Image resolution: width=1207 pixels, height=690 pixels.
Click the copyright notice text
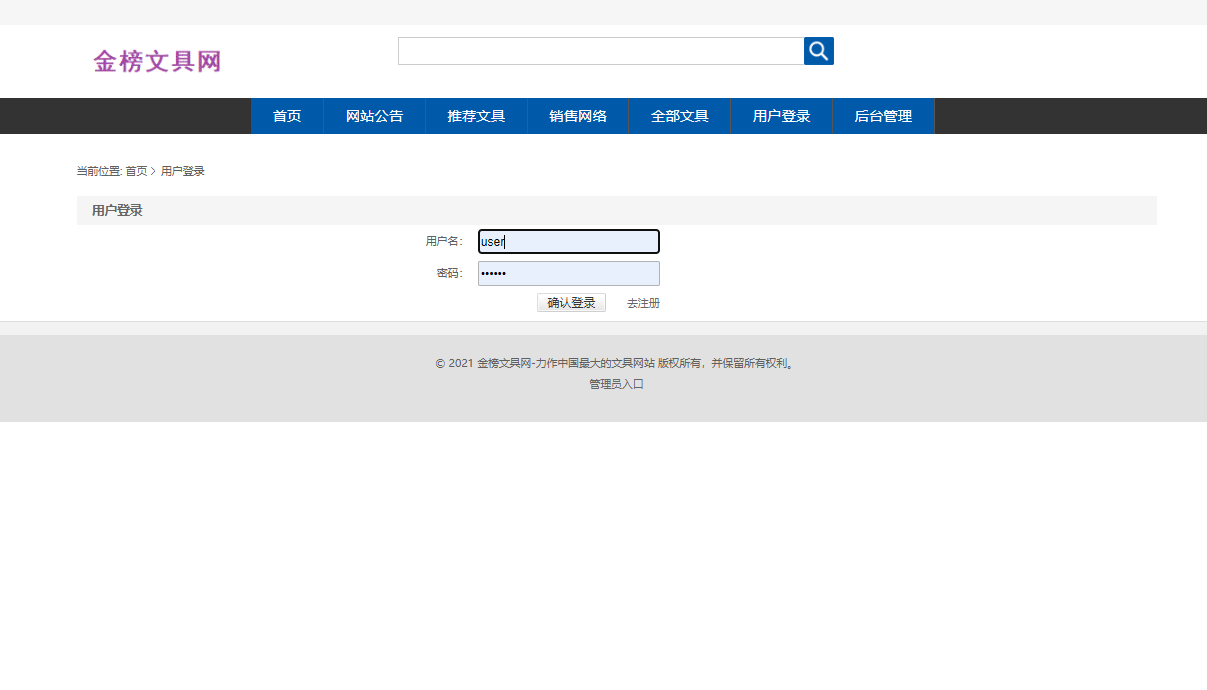click(615, 363)
